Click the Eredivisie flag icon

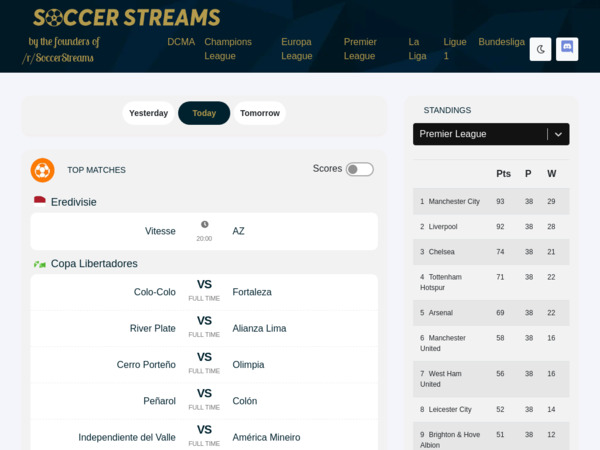point(40,201)
